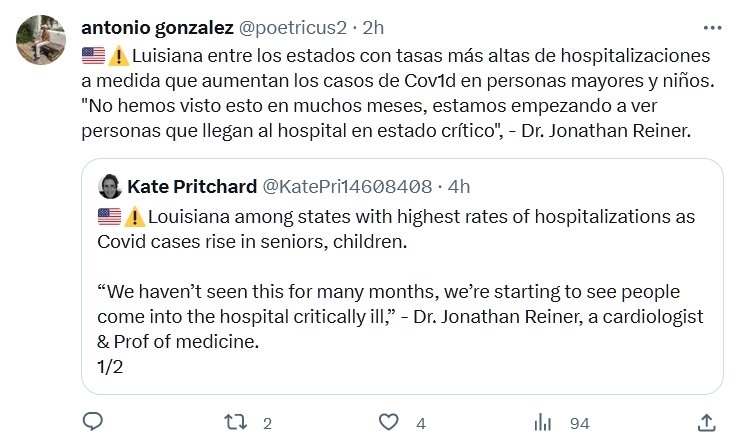Click the @KatePri14608408 handle
The width and height of the screenshot is (744, 448).
[346, 185]
